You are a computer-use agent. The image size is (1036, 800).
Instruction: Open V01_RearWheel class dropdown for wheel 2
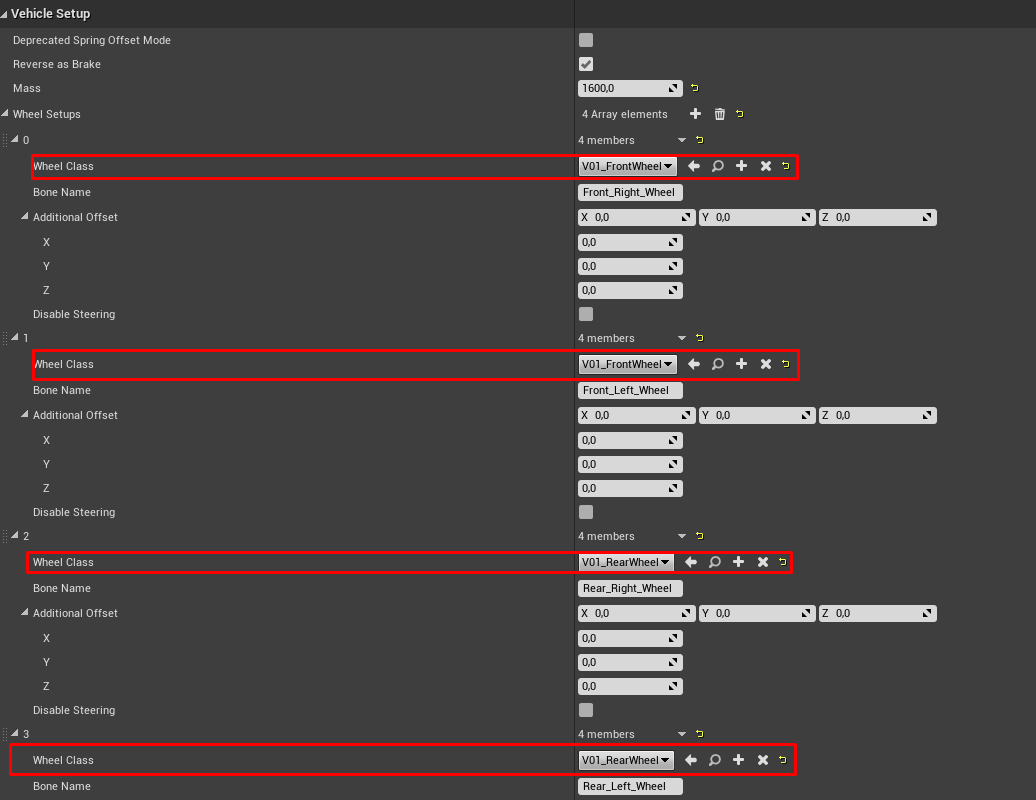coord(626,562)
